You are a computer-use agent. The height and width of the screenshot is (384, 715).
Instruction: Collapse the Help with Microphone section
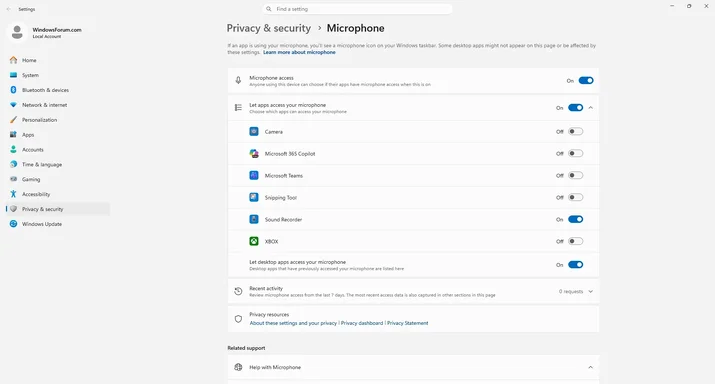591,367
